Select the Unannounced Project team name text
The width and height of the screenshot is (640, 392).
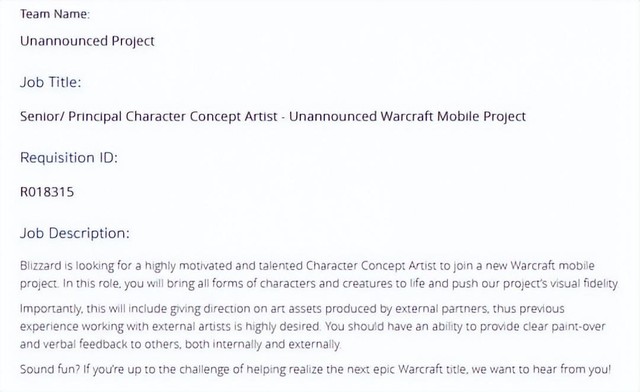(87, 41)
